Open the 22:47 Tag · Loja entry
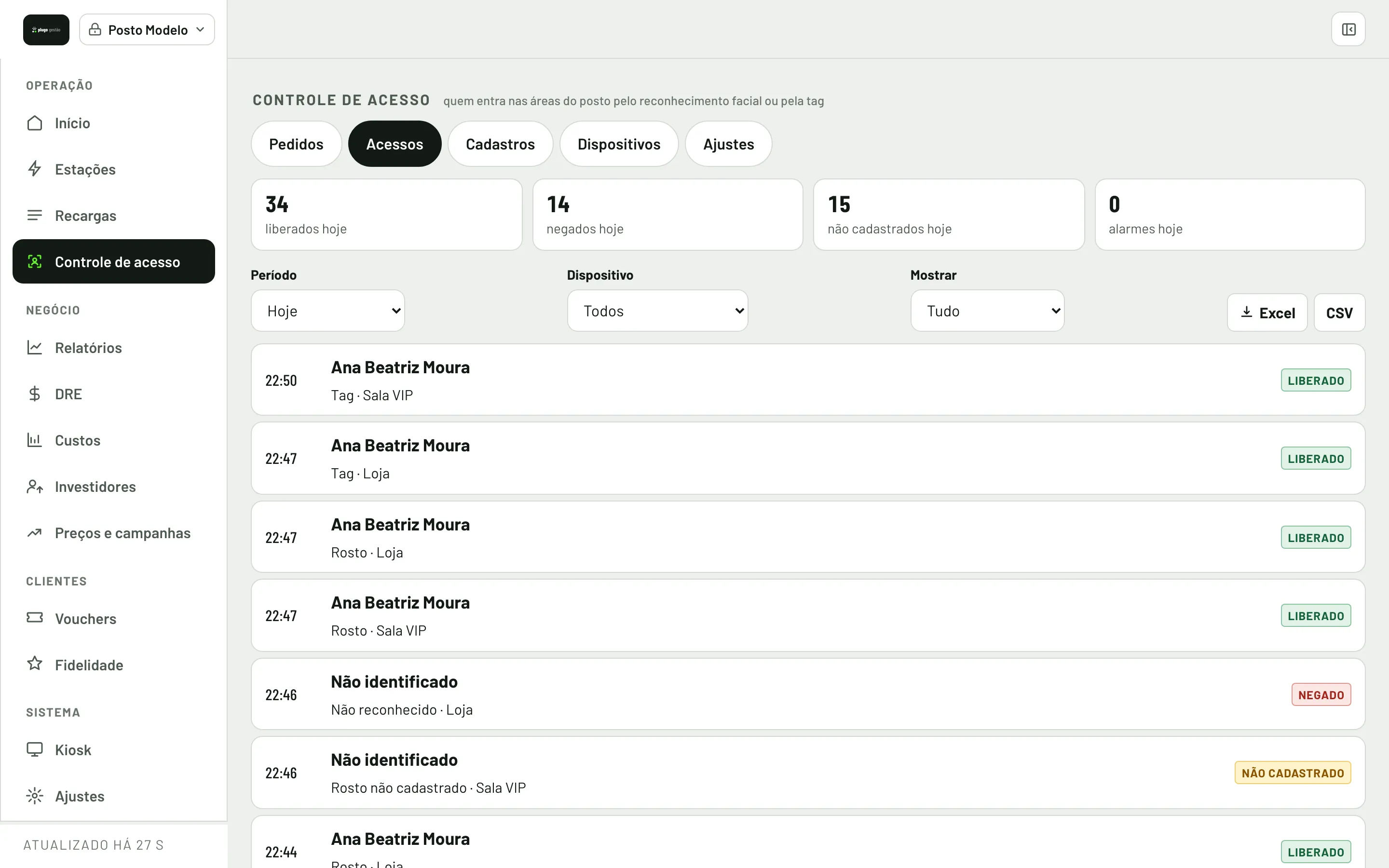The image size is (1389, 868). (x=808, y=458)
